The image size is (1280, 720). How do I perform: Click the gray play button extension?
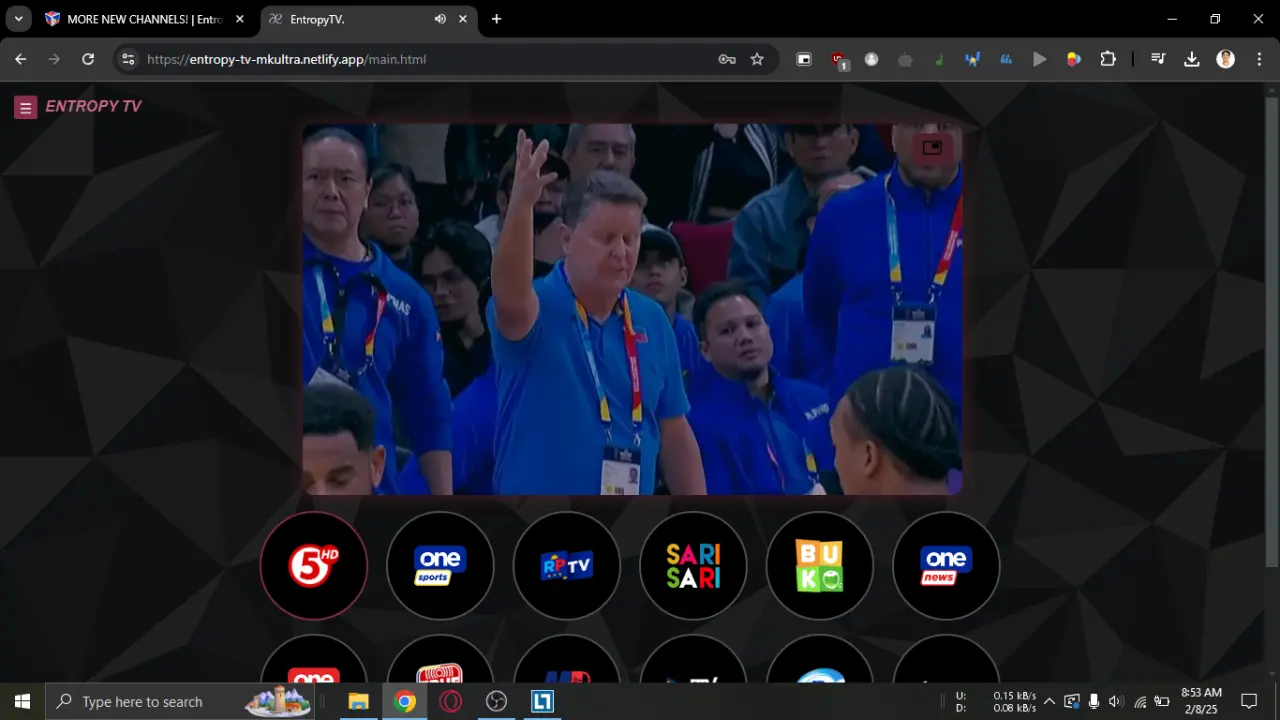tap(1040, 59)
